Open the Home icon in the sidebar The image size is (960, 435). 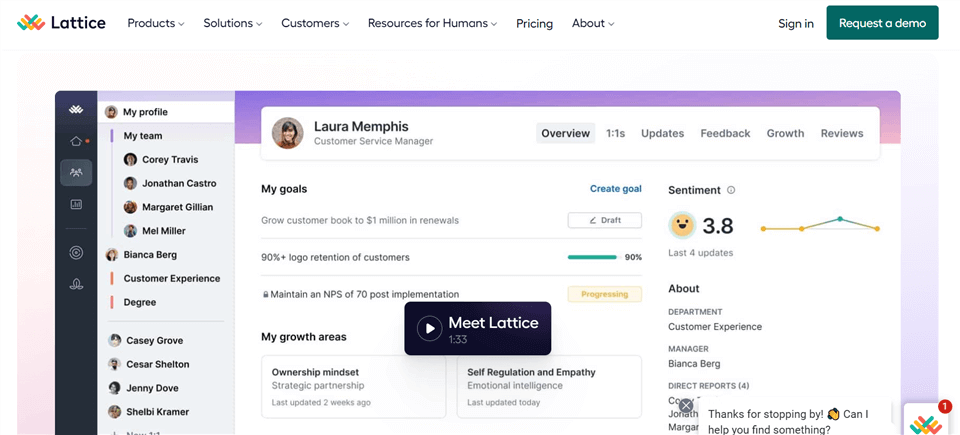[x=76, y=142]
